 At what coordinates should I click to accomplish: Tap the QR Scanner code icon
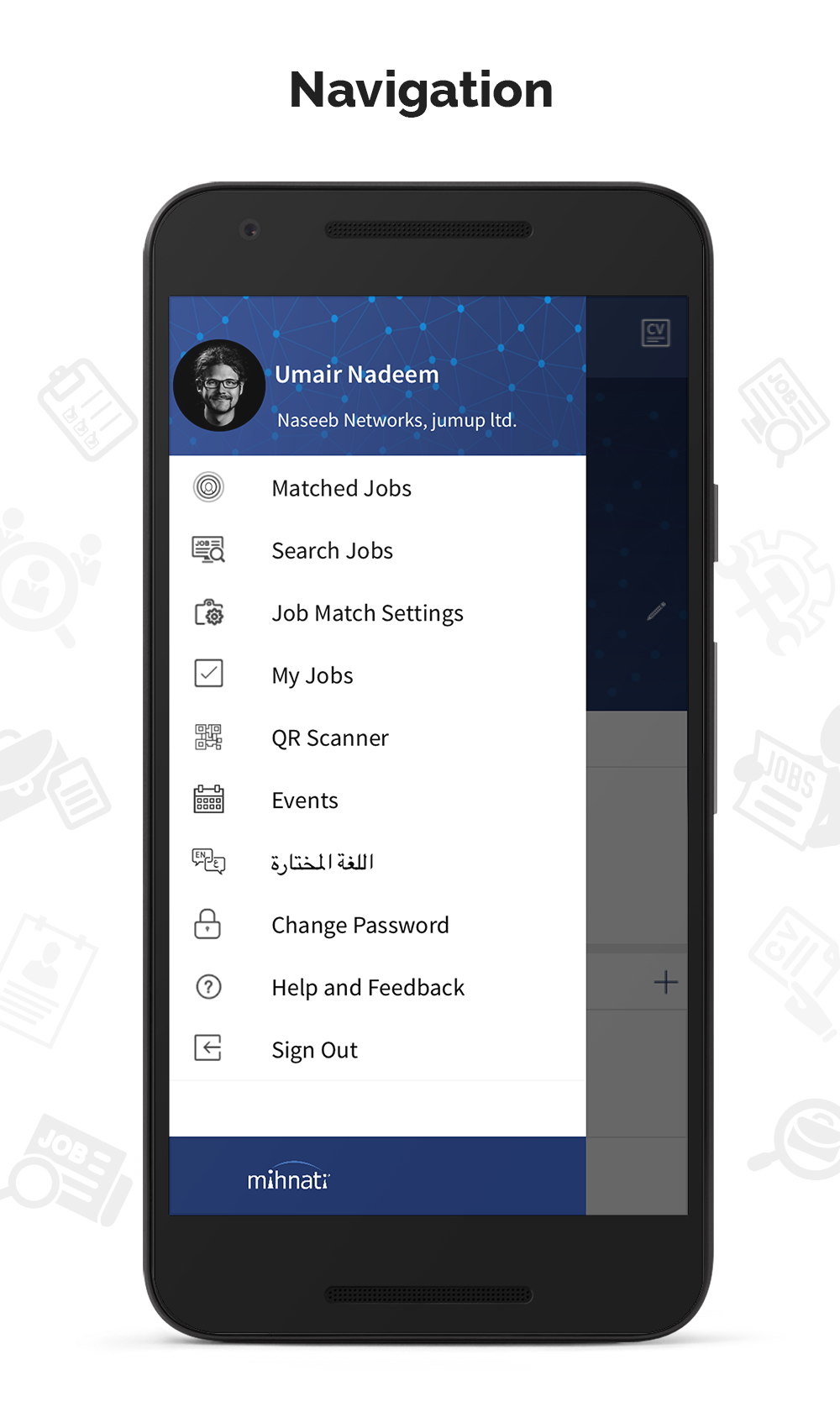coord(208,737)
